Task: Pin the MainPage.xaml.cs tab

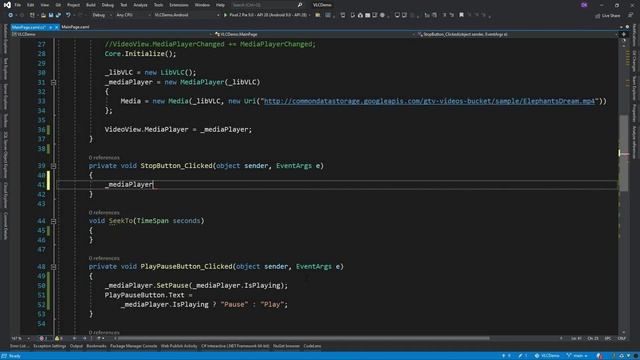Action: (51, 27)
